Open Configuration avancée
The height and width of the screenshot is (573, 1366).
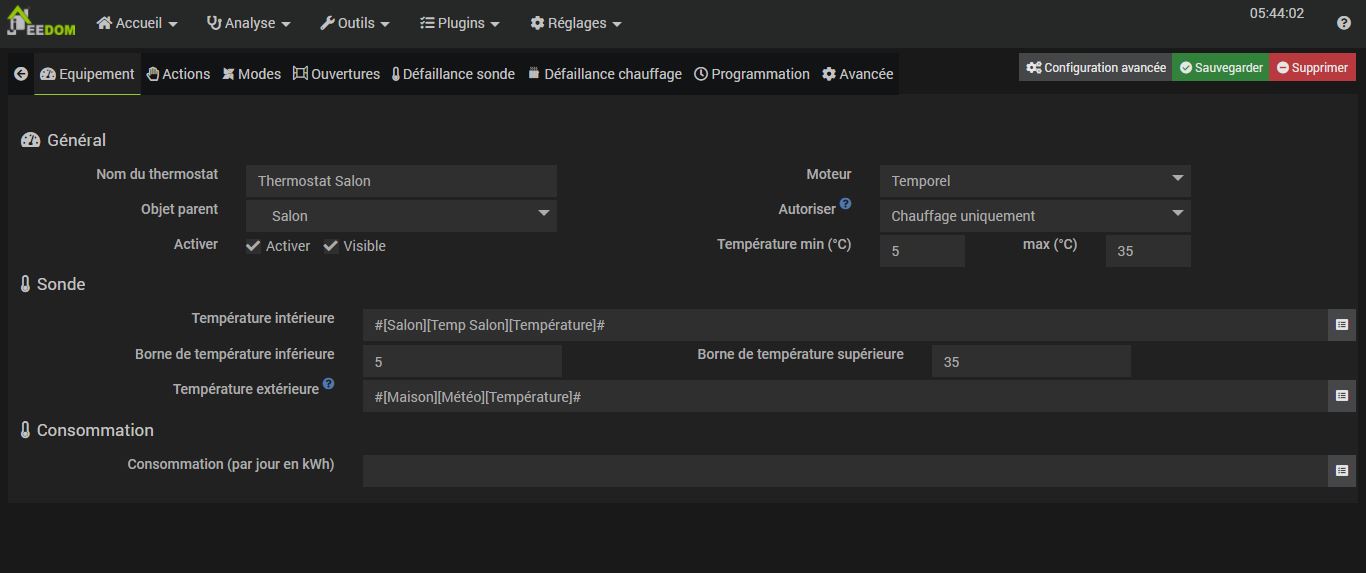[x=1095, y=68]
